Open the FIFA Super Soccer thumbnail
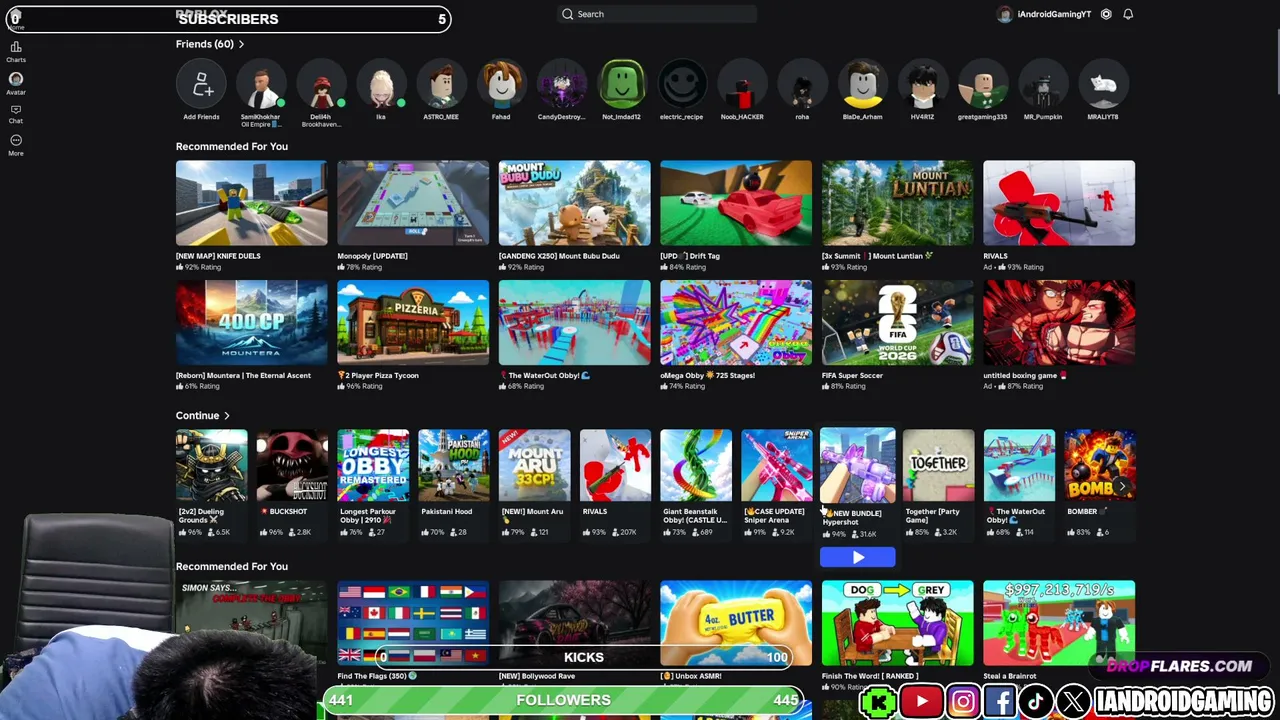Viewport: 1280px width, 720px height. click(897, 323)
